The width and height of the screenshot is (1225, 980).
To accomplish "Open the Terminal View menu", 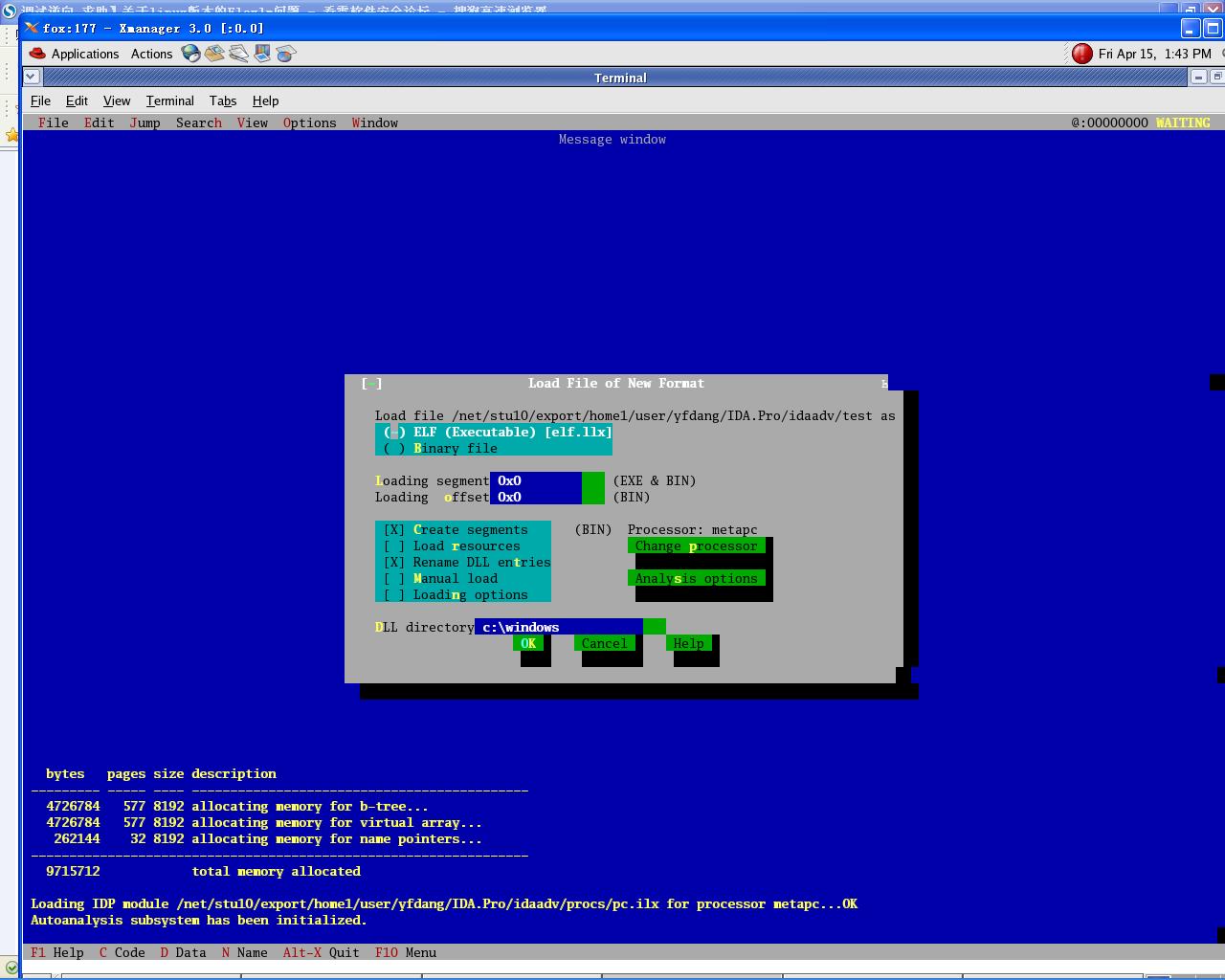I will click(x=117, y=100).
